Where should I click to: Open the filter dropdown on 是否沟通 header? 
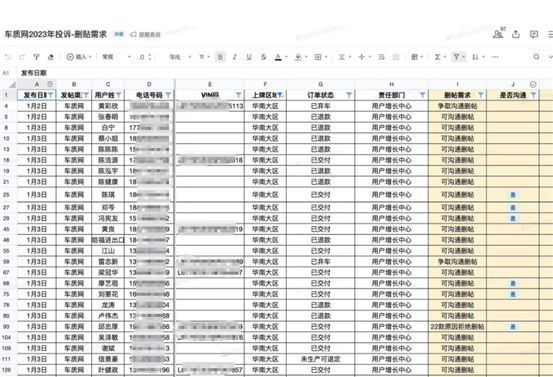533,95
